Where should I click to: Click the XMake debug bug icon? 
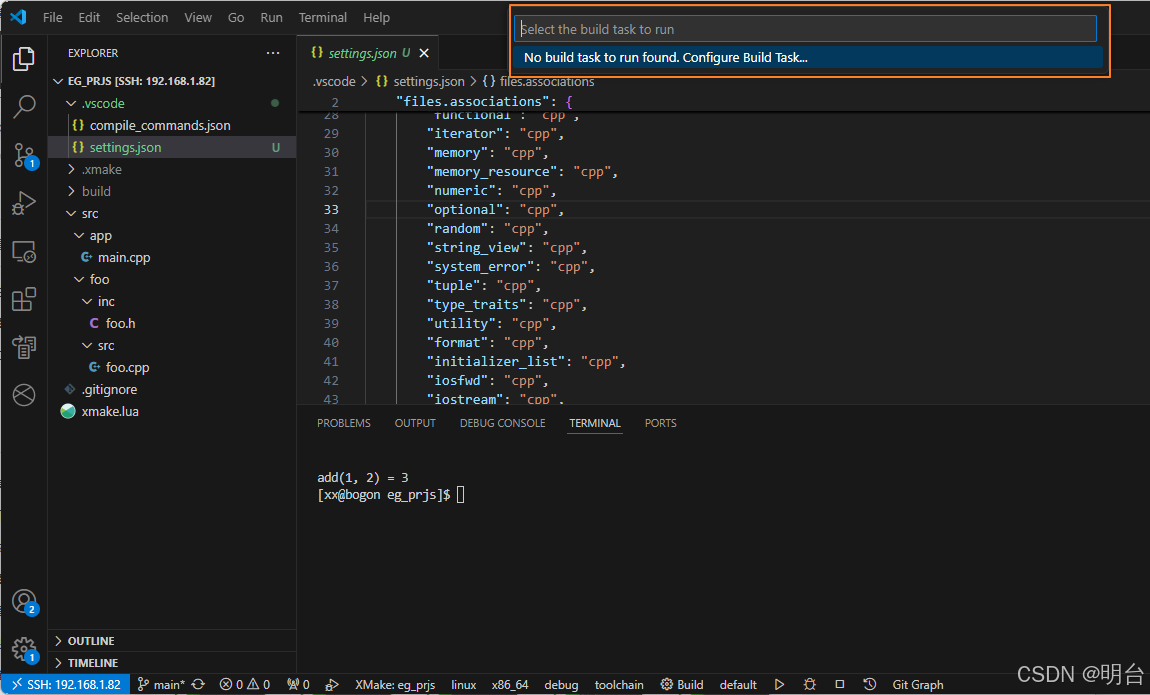pos(810,685)
